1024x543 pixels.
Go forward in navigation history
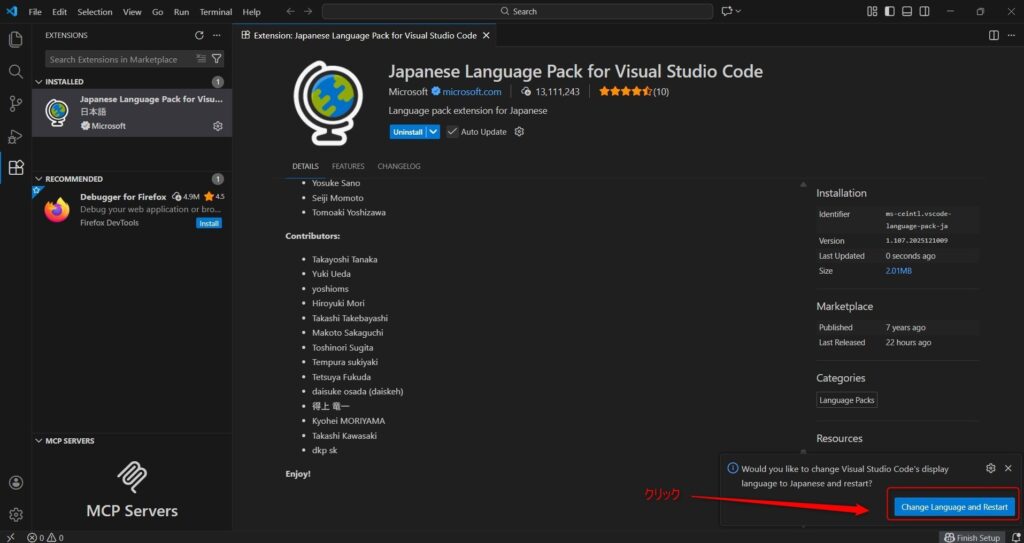[x=308, y=11]
